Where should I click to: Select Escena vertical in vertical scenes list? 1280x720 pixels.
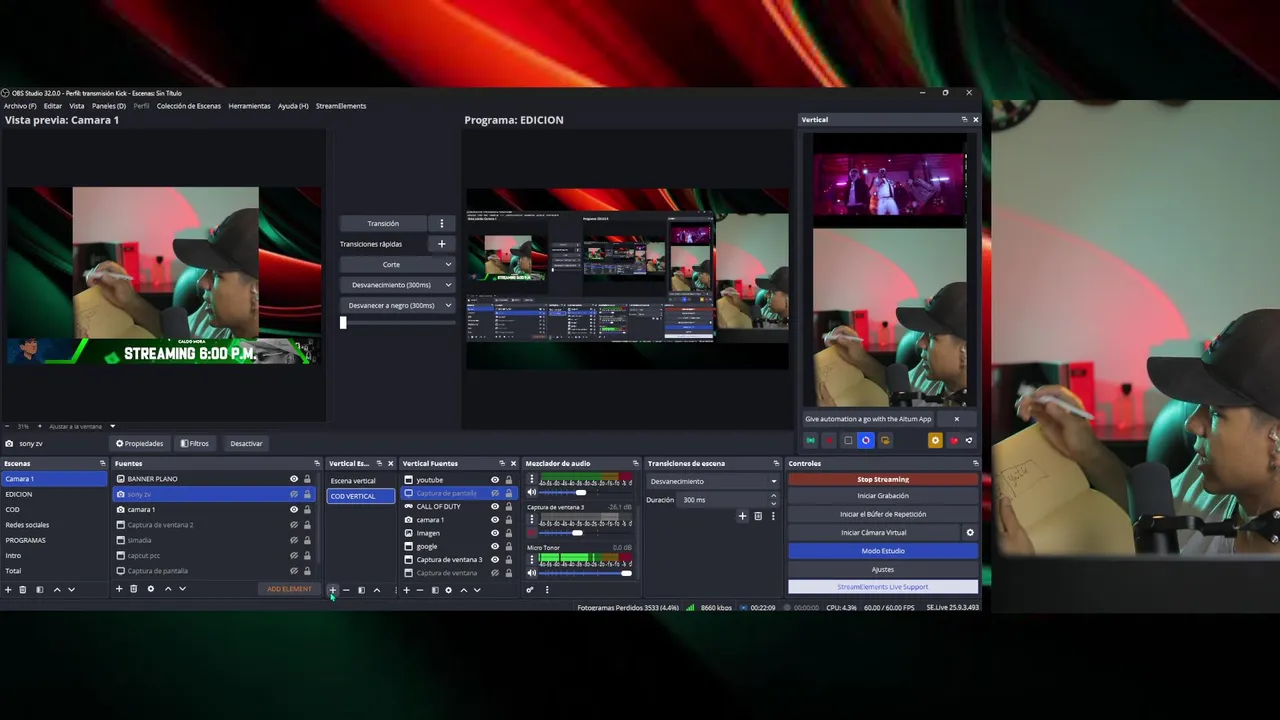pyautogui.click(x=361, y=481)
